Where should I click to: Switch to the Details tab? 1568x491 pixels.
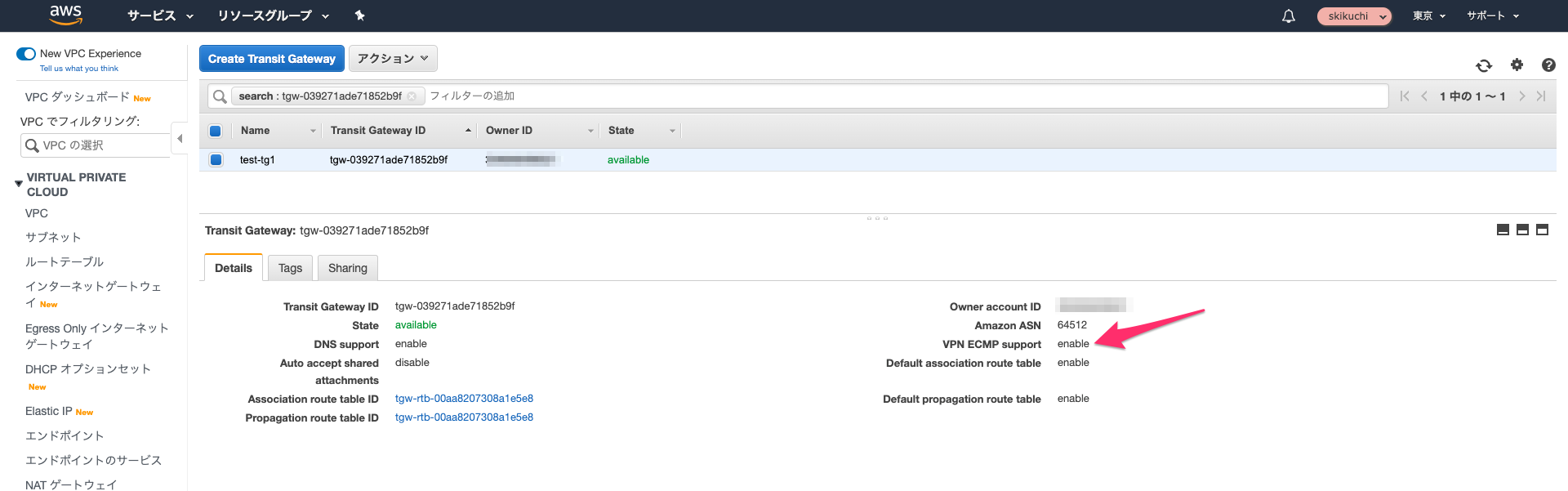click(x=234, y=268)
